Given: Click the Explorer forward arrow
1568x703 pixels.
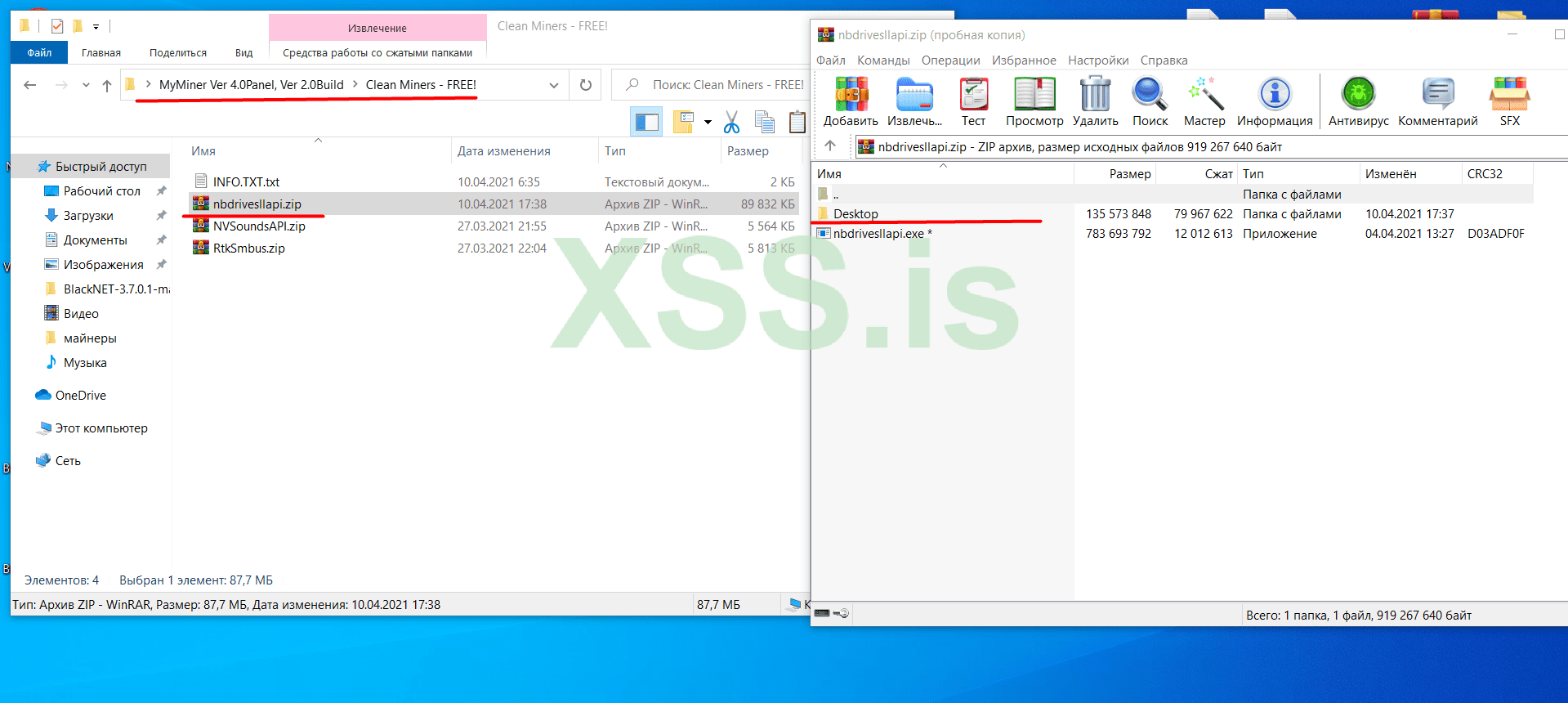Looking at the screenshot, I should [x=61, y=85].
